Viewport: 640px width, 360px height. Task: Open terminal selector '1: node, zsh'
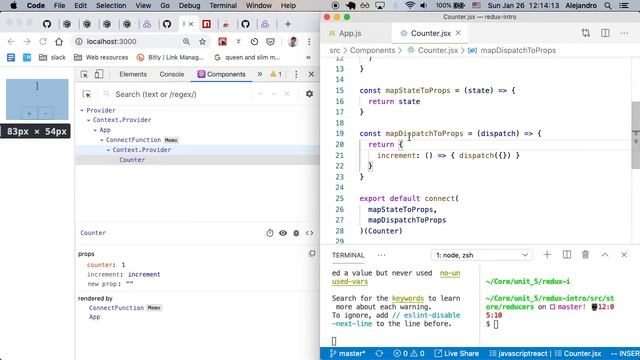[x=482, y=255]
